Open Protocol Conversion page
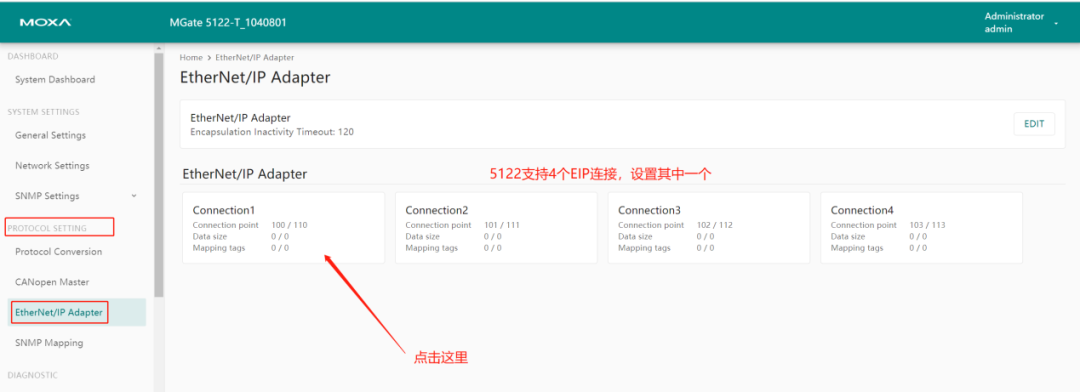 coord(59,252)
